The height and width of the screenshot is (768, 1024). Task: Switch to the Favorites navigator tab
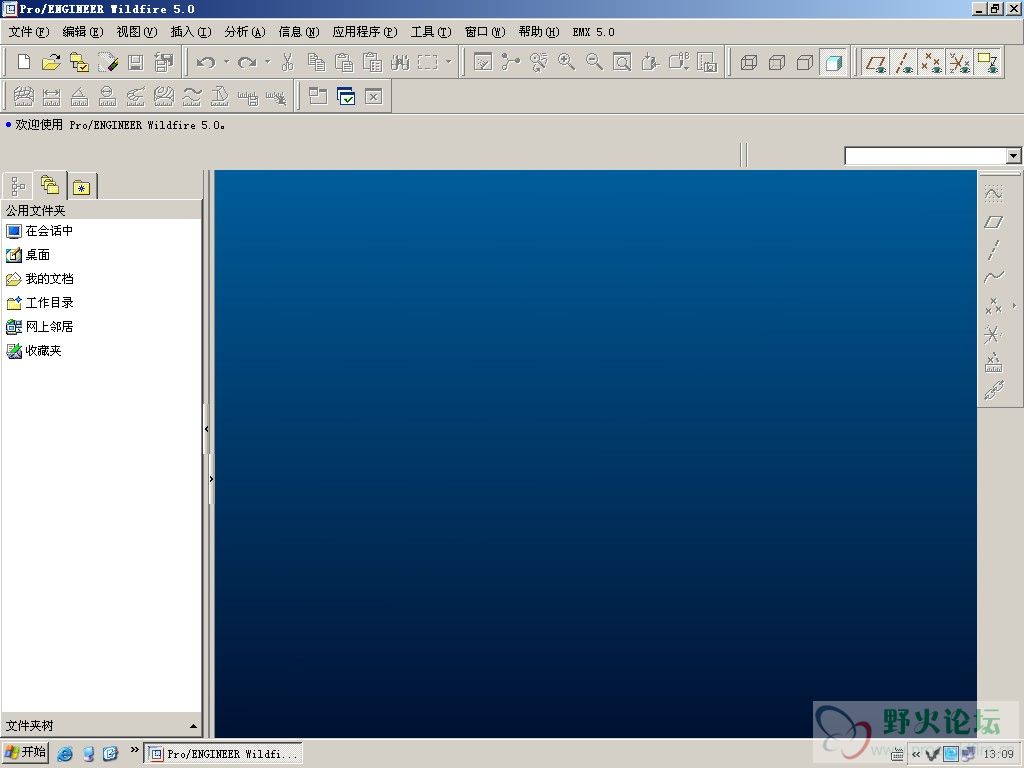coord(82,187)
